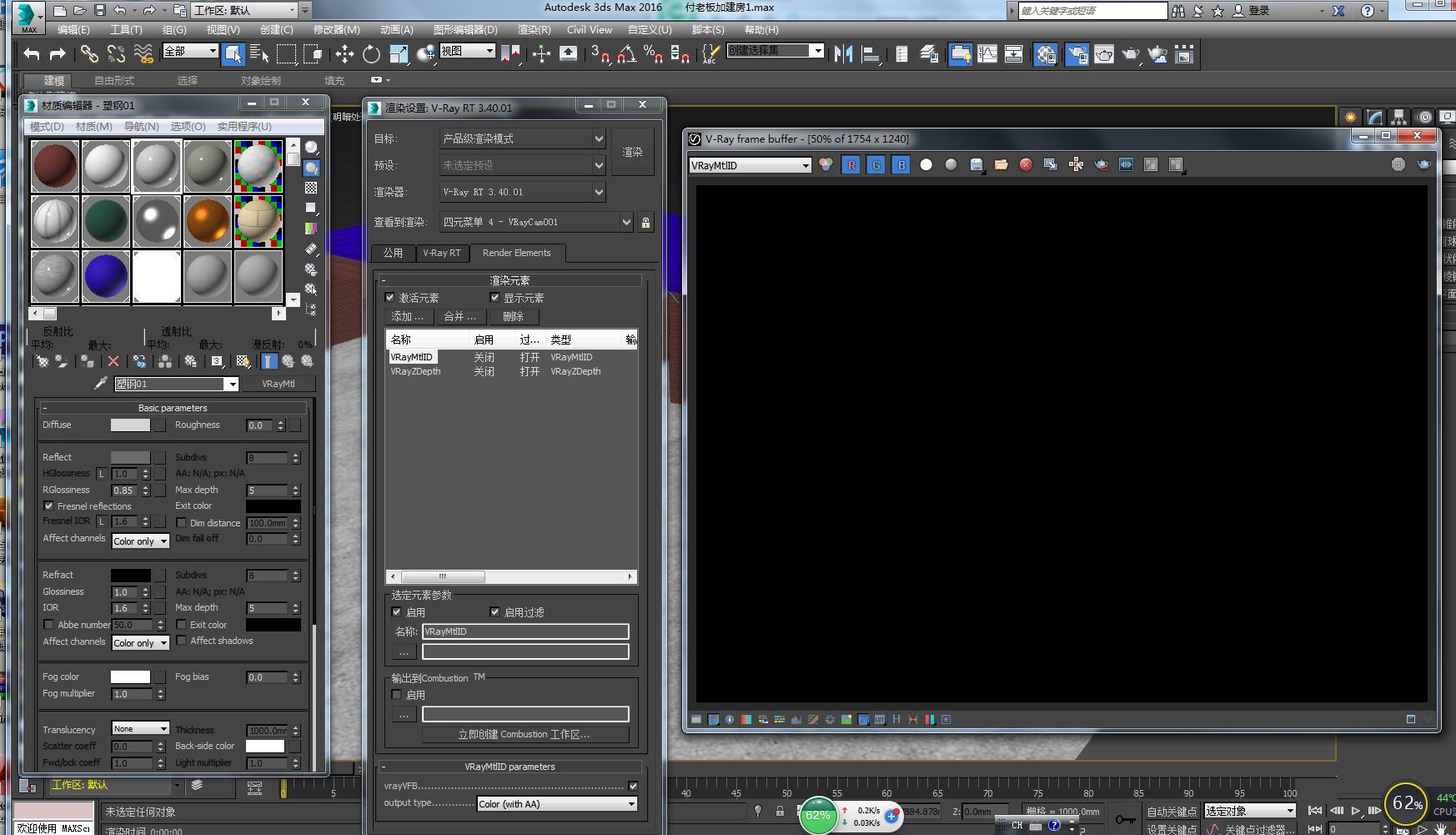This screenshot has height=835, width=1456.
Task: Pick material from object with eyedropper
Action: tap(101, 384)
